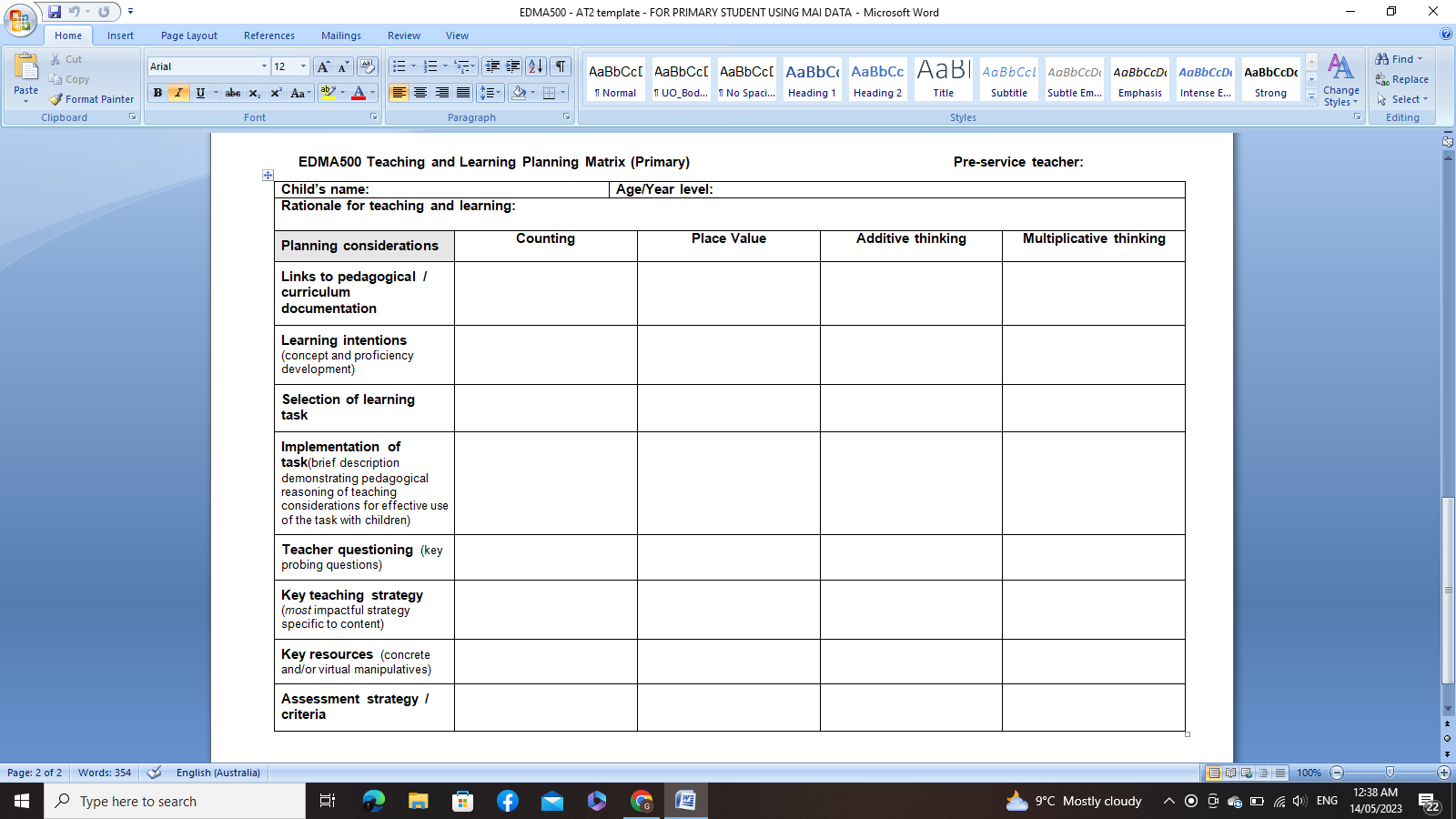The image size is (1456, 819).
Task: Click the spelling check icon on status bar
Action: point(153,773)
